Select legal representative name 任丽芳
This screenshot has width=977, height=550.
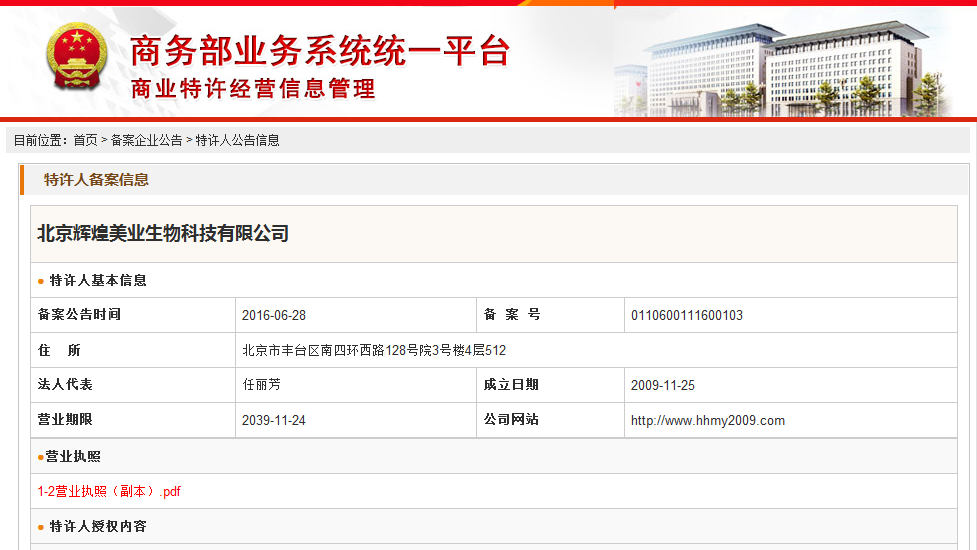[262, 385]
